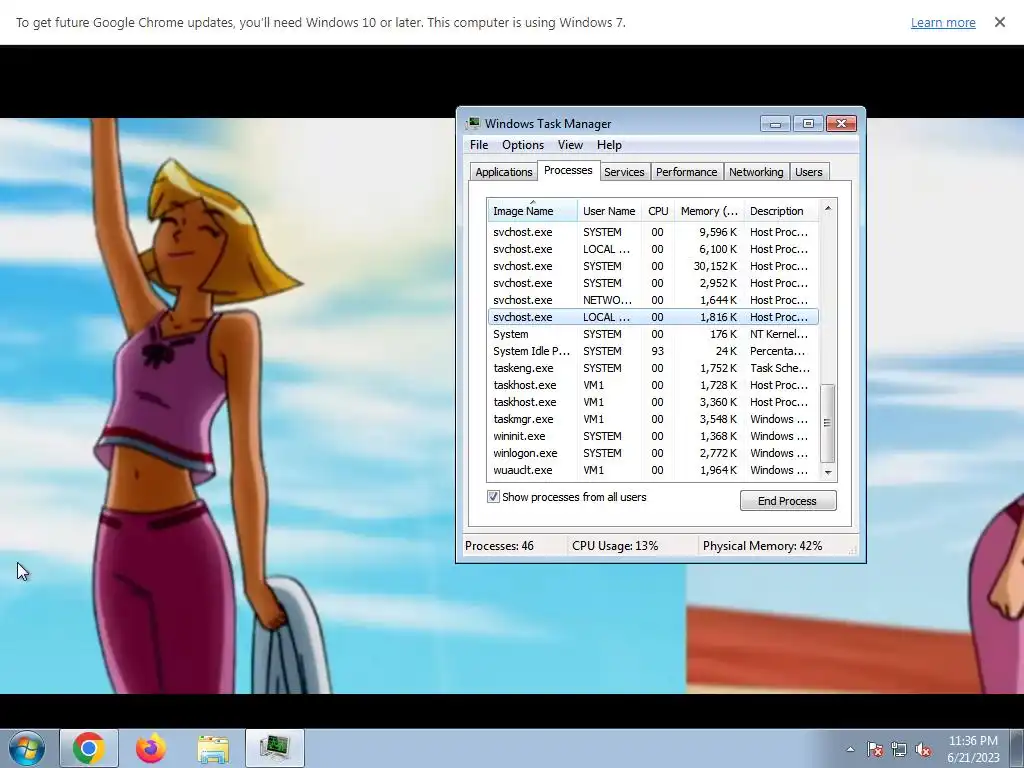The width and height of the screenshot is (1024, 768).
Task: Sort by CPU column header
Action: (658, 211)
